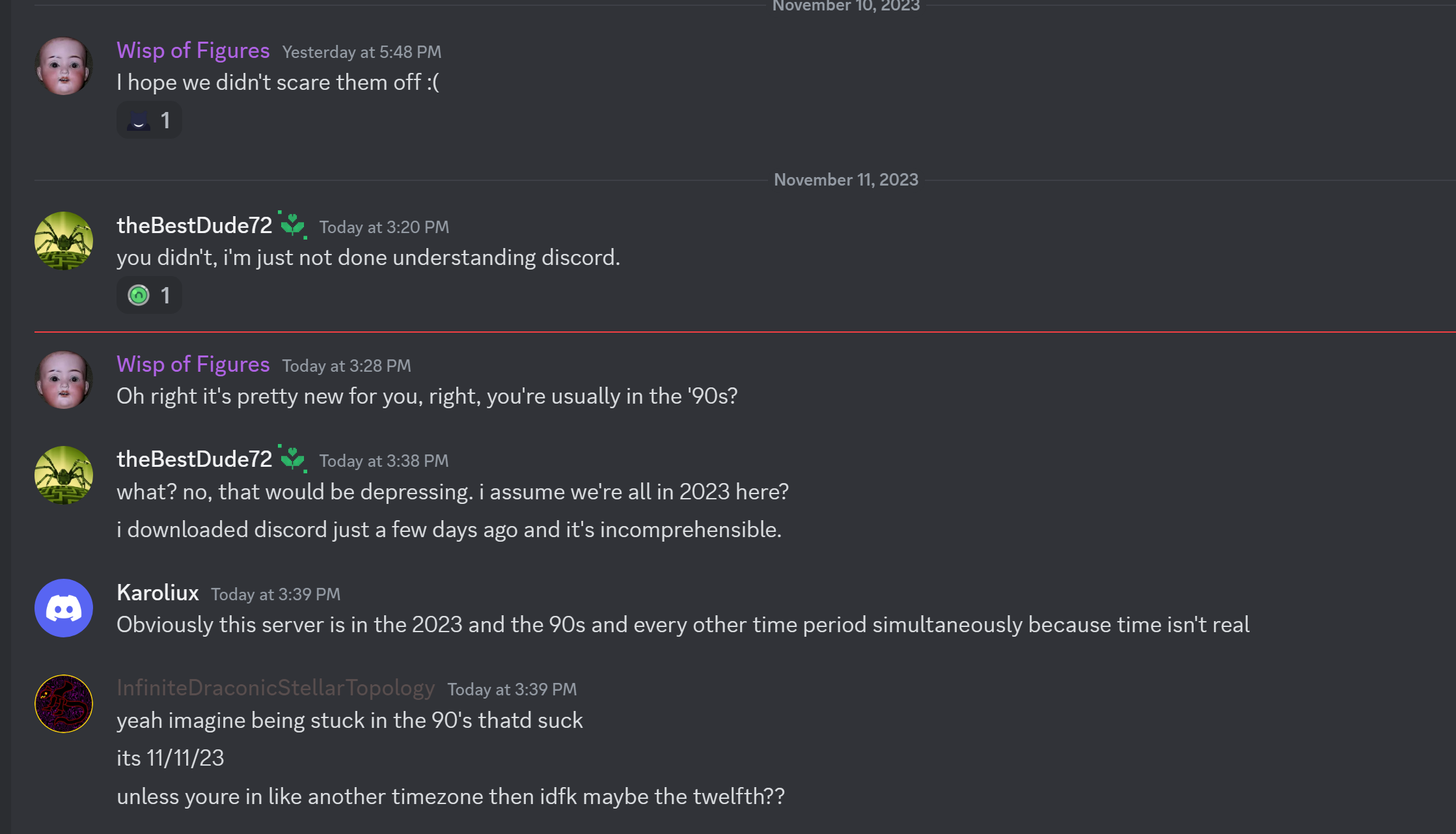The image size is (1456, 834).
Task: Click Wisp of Figures username at 3:28 PM
Action: pos(193,365)
